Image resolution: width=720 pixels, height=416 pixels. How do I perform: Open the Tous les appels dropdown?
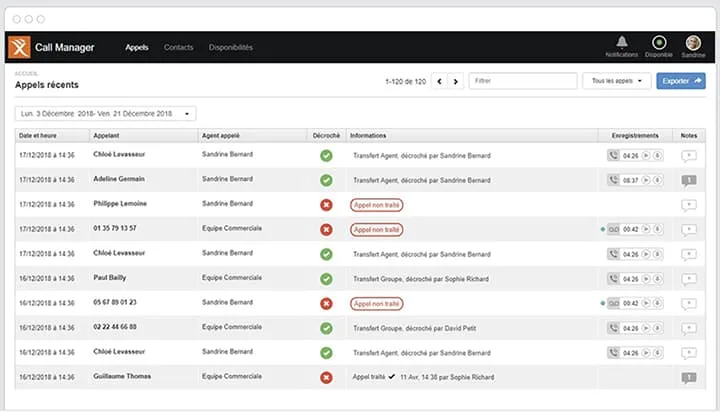pyautogui.click(x=617, y=81)
